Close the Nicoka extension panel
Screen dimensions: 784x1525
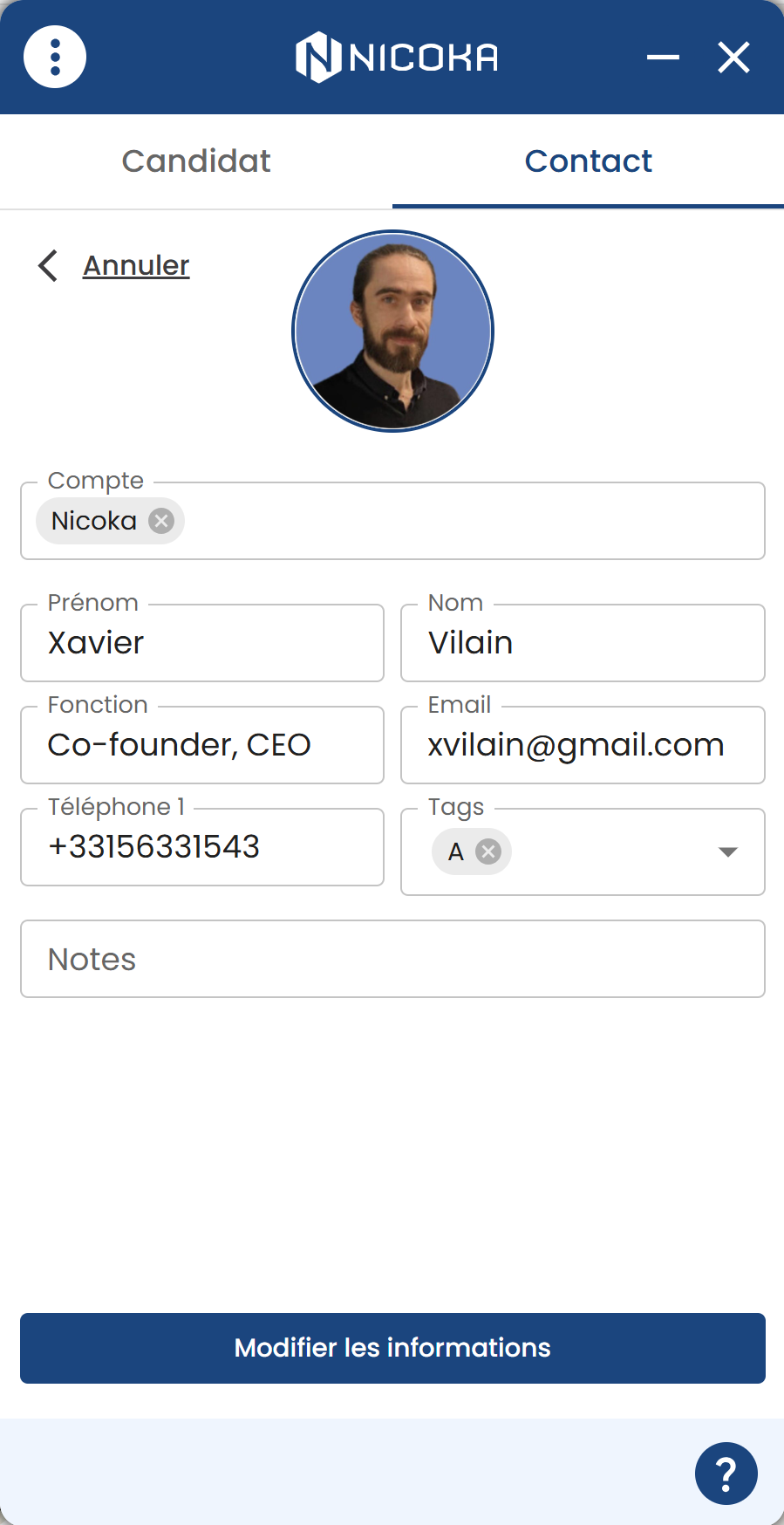pos(733,58)
